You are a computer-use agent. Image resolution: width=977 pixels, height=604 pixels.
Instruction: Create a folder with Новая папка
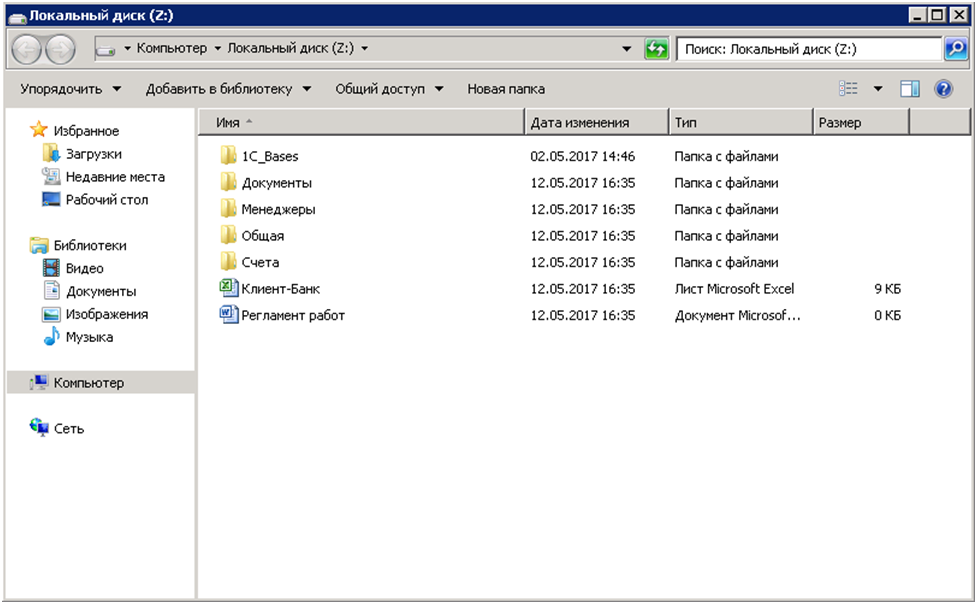pos(506,89)
